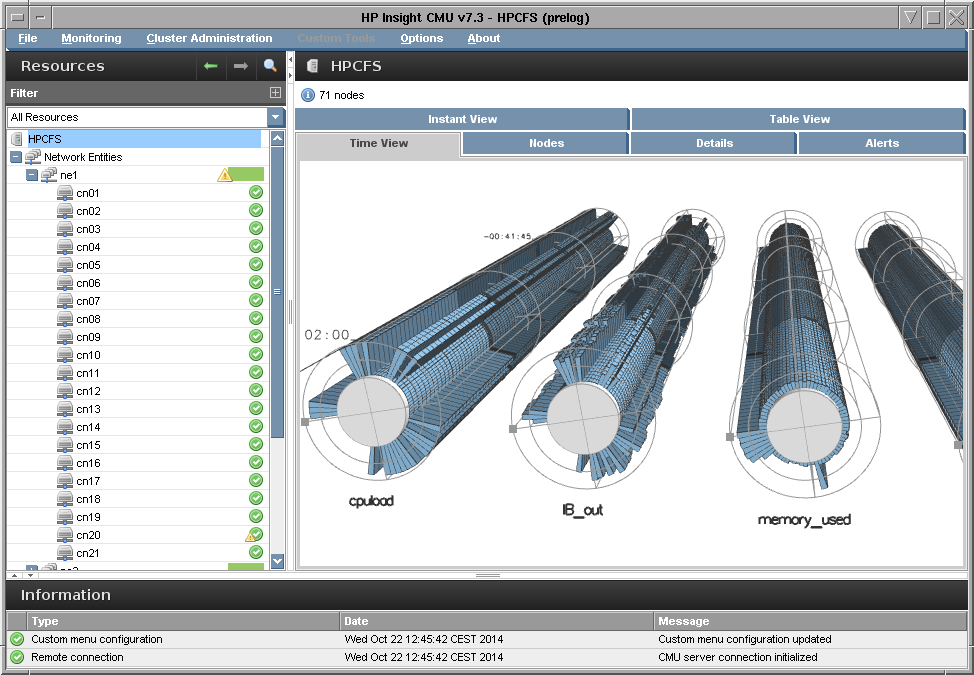Click the grey forward arrow in Resources

[240, 66]
